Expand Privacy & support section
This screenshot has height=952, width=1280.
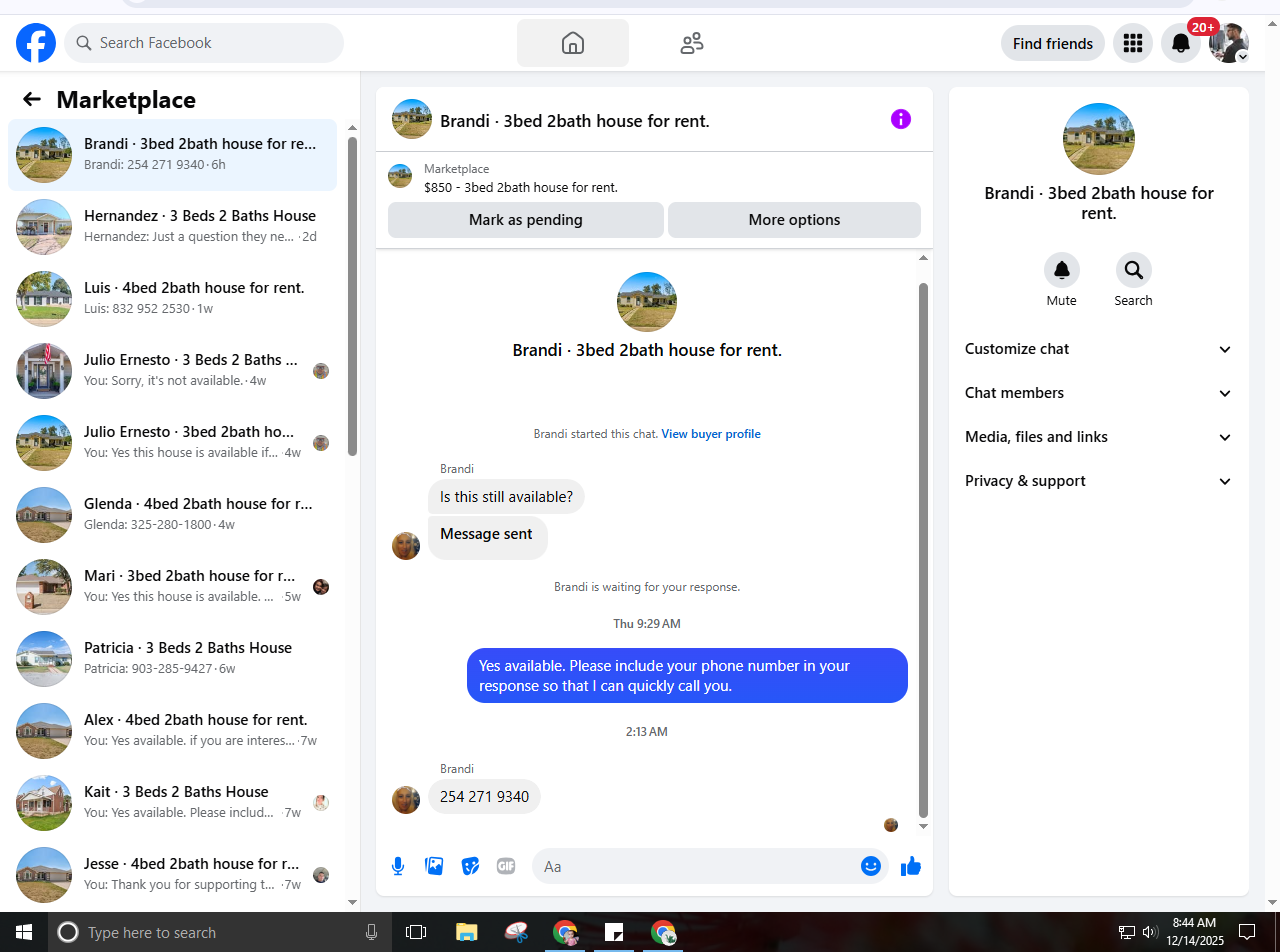pos(1099,481)
